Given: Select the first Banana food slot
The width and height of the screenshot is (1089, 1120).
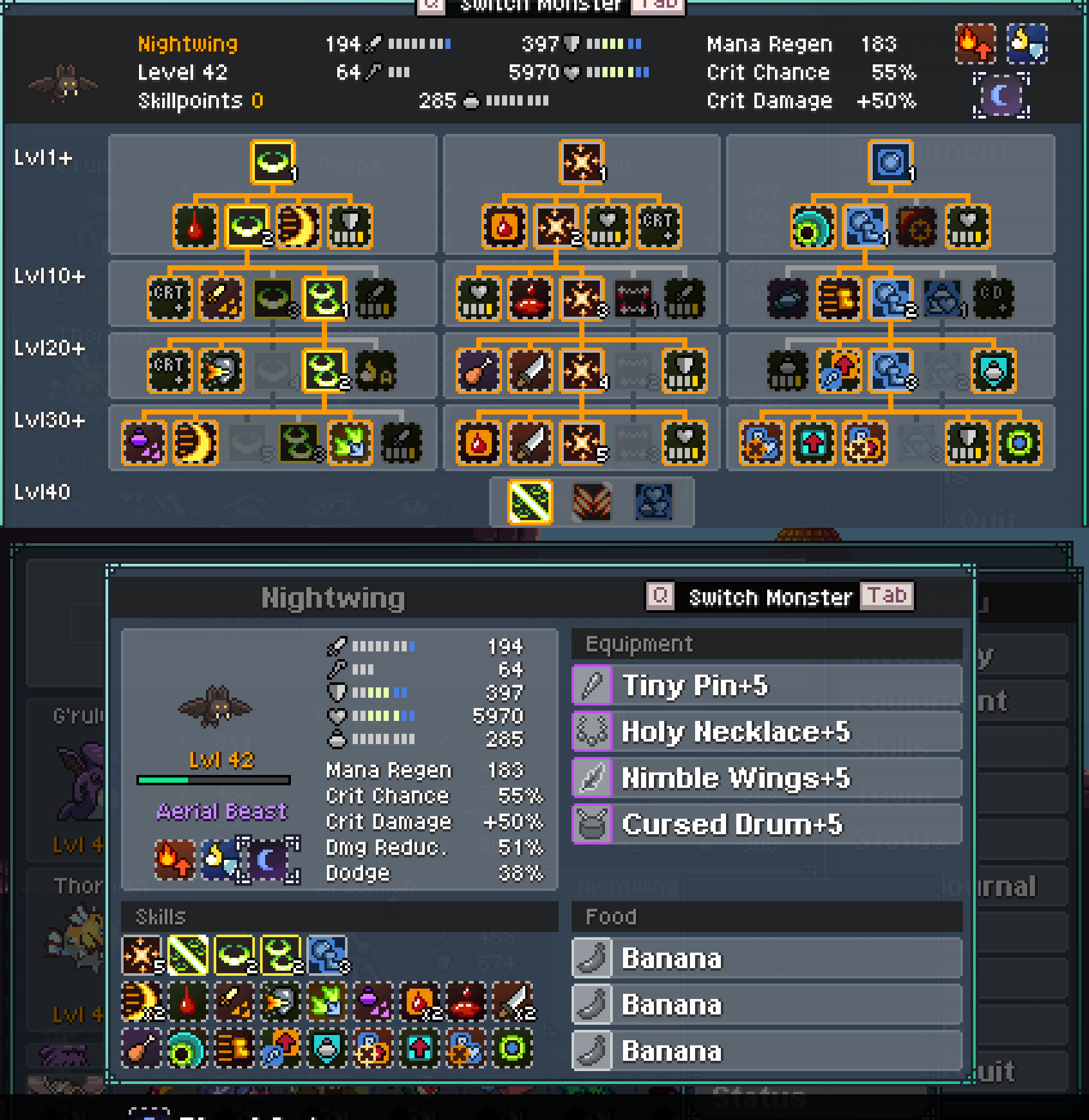Looking at the screenshot, I should tap(767, 958).
